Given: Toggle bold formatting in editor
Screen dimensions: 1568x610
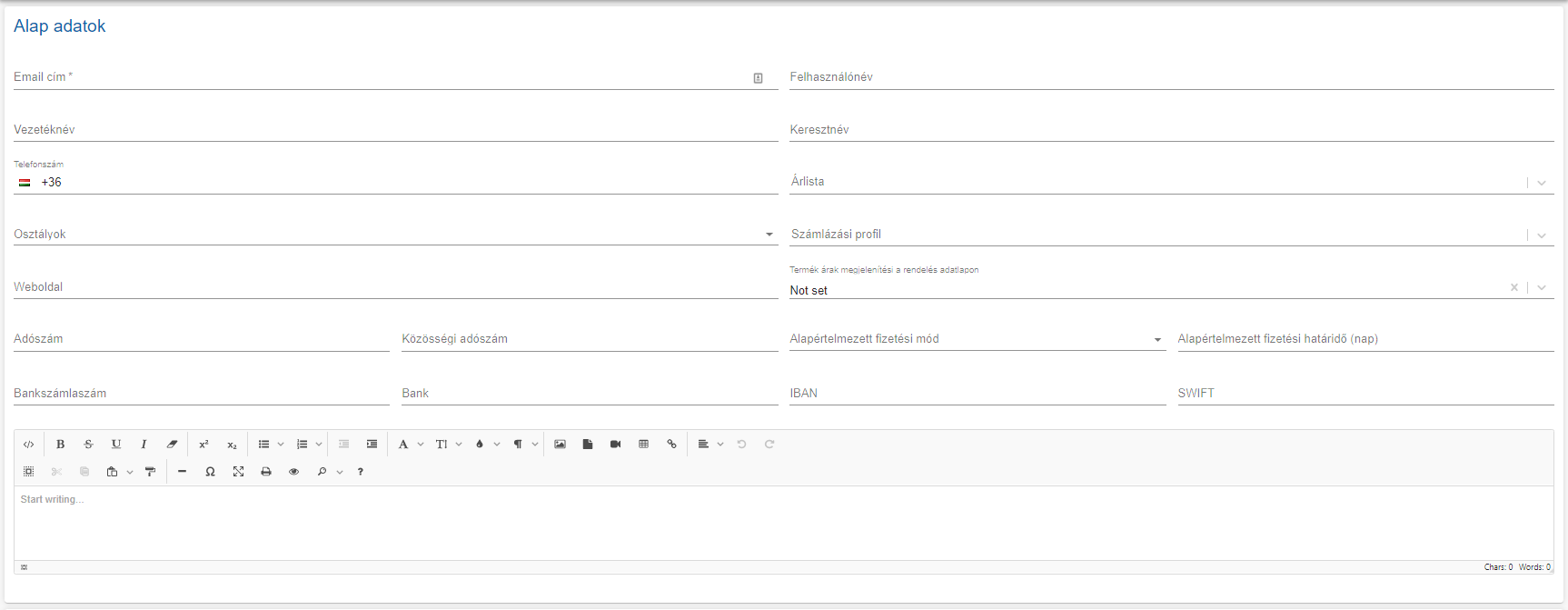Looking at the screenshot, I should pyautogui.click(x=60, y=445).
